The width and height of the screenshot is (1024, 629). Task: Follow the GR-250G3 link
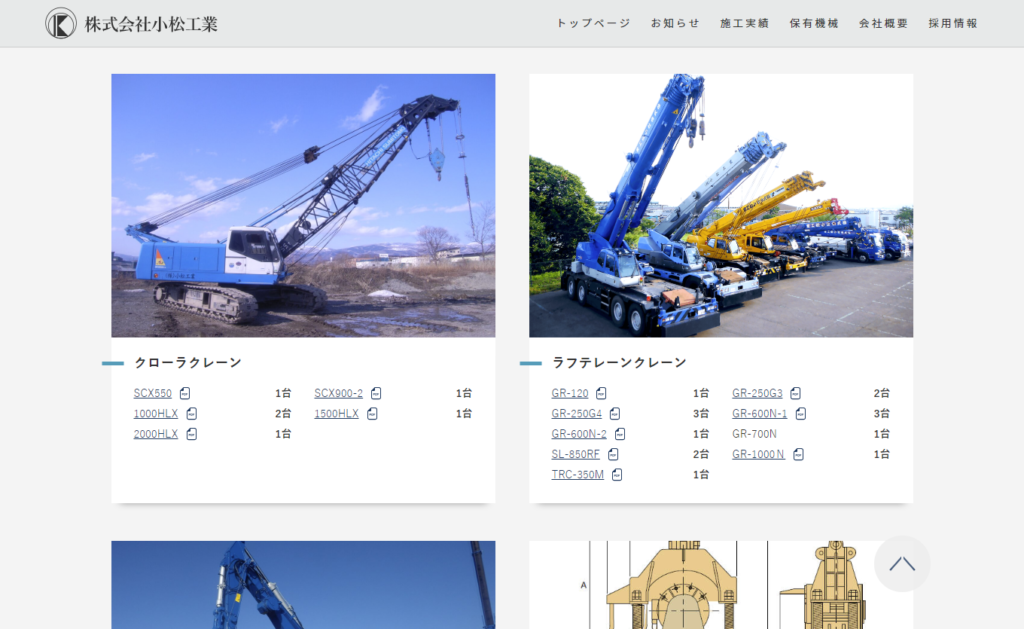(x=757, y=393)
